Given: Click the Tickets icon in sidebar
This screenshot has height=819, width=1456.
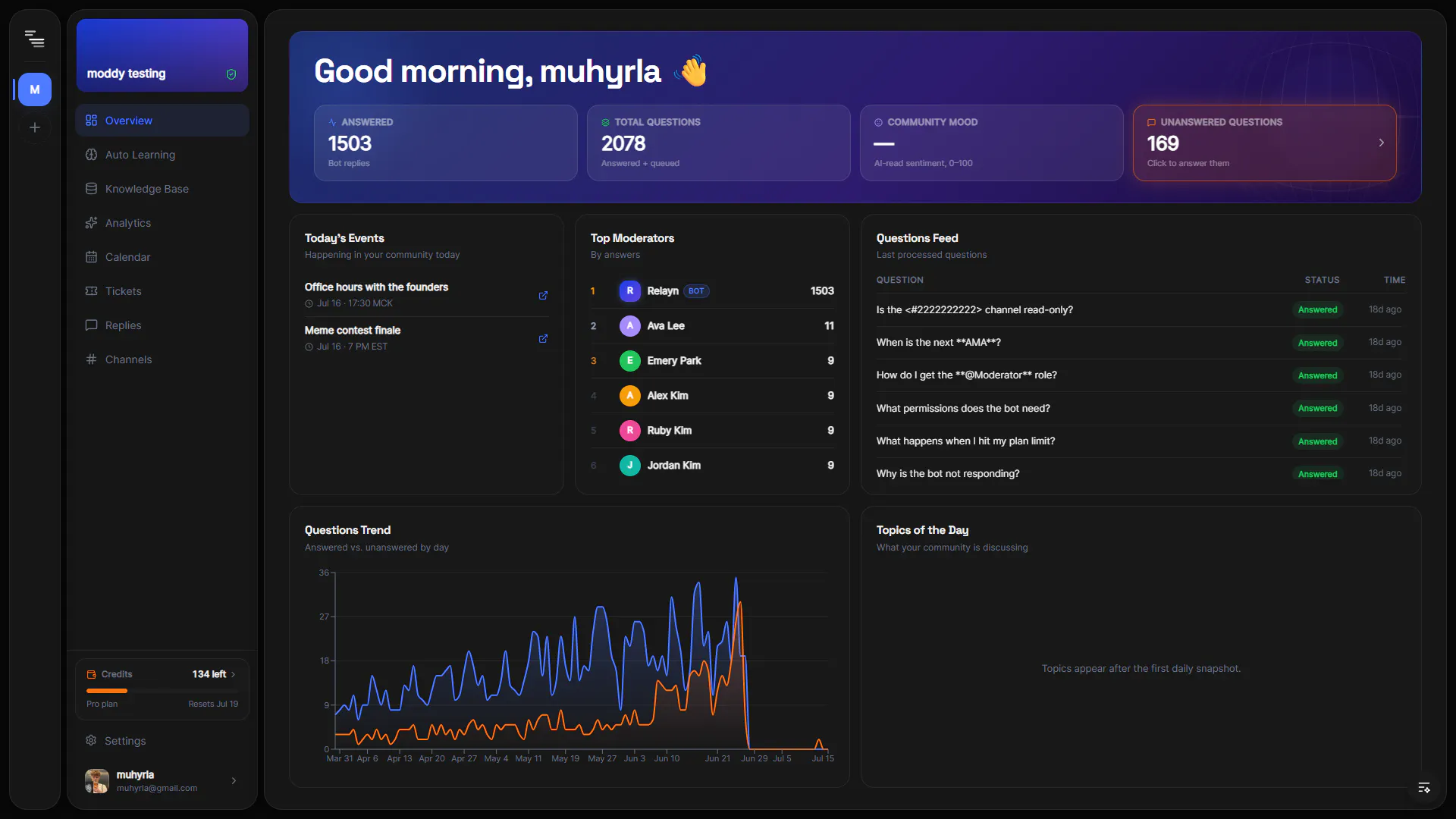Looking at the screenshot, I should point(91,291).
